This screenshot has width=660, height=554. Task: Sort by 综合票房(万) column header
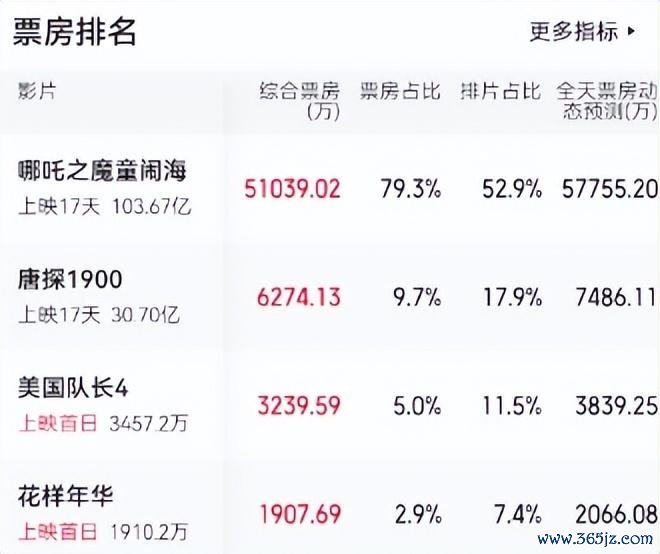click(x=299, y=101)
